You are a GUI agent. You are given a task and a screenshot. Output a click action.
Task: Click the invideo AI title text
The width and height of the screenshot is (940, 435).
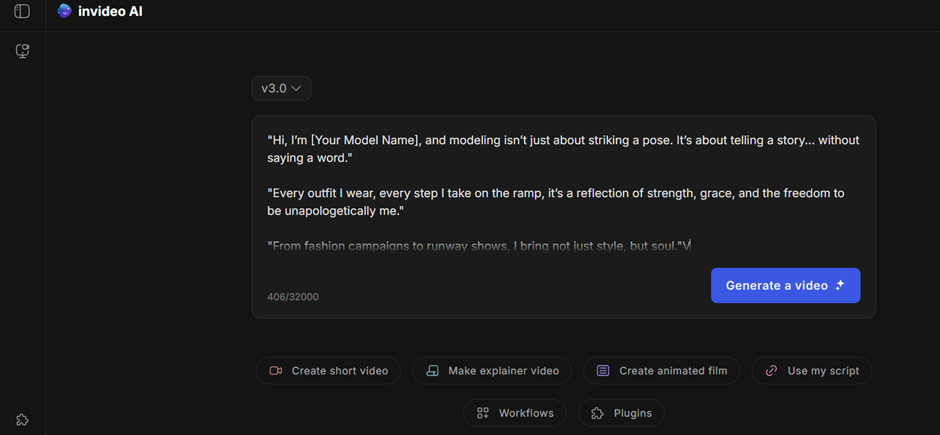[110, 12]
